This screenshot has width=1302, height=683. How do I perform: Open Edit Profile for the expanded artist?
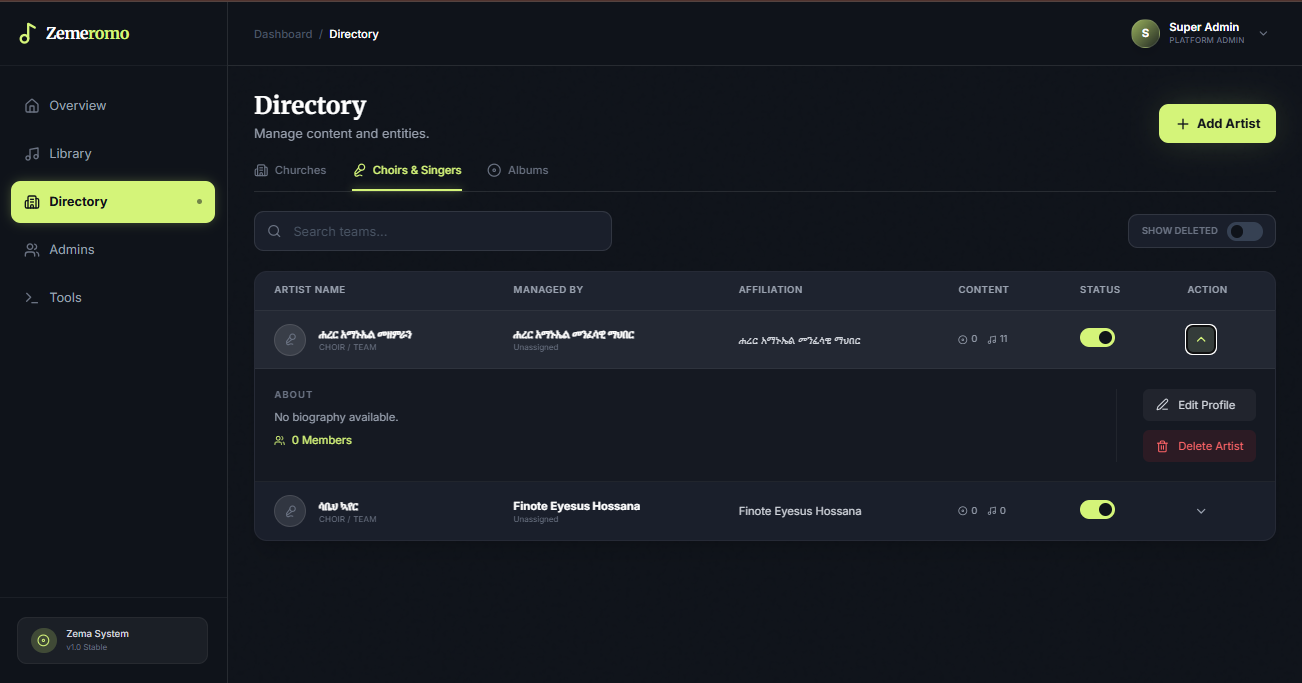1199,405
